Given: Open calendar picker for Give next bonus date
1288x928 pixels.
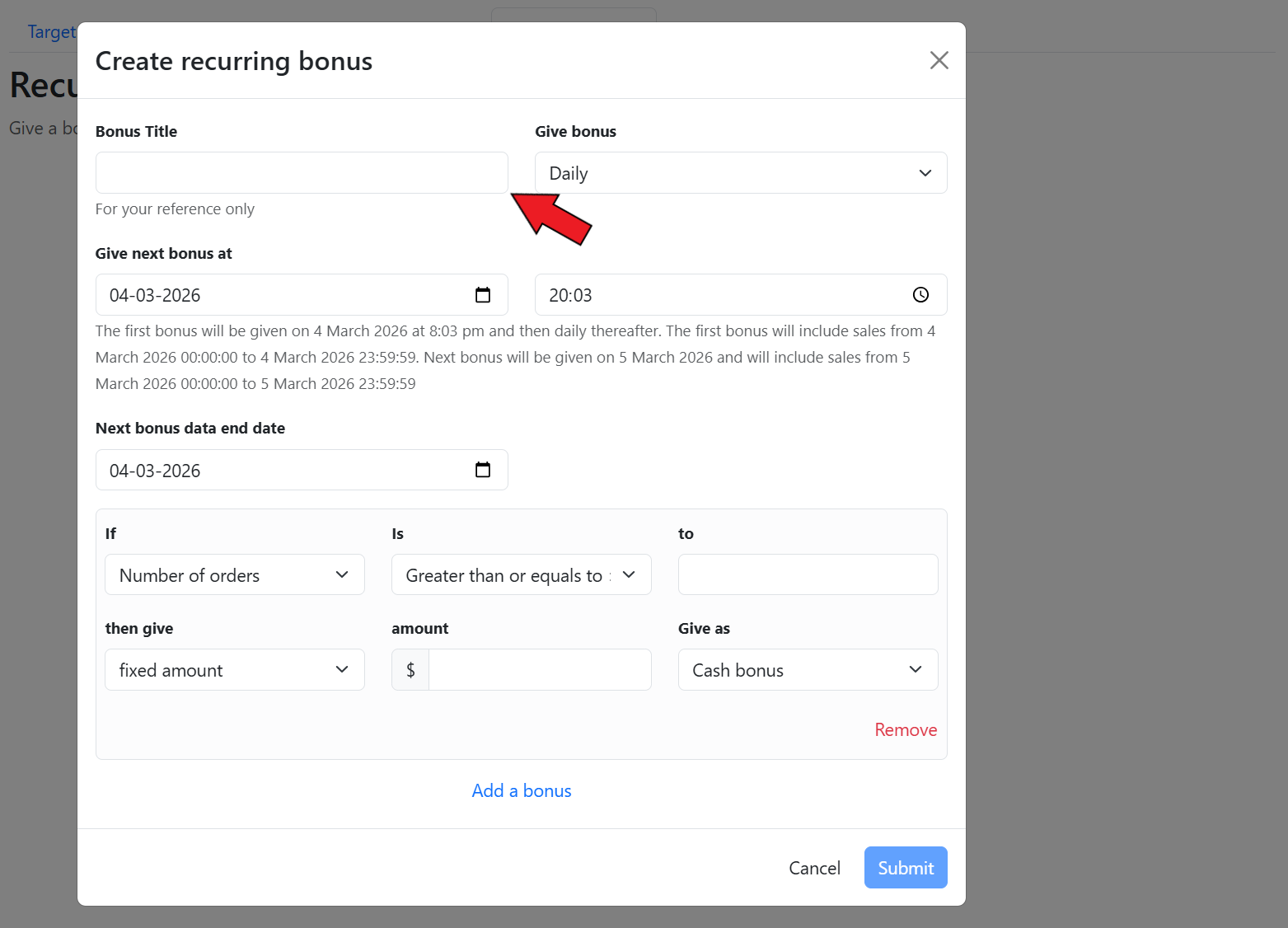Looking at the screenshot, I should (483, 295).
